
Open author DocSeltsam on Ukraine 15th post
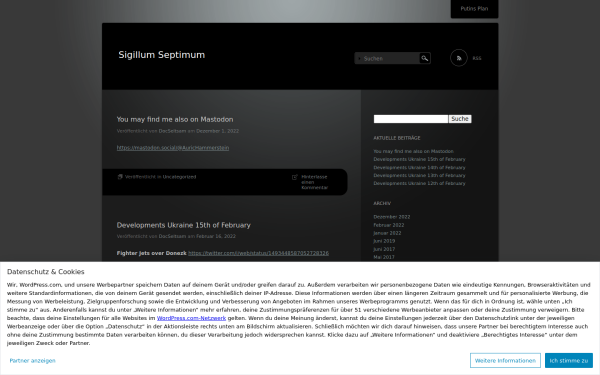click(x=172, y=236)
